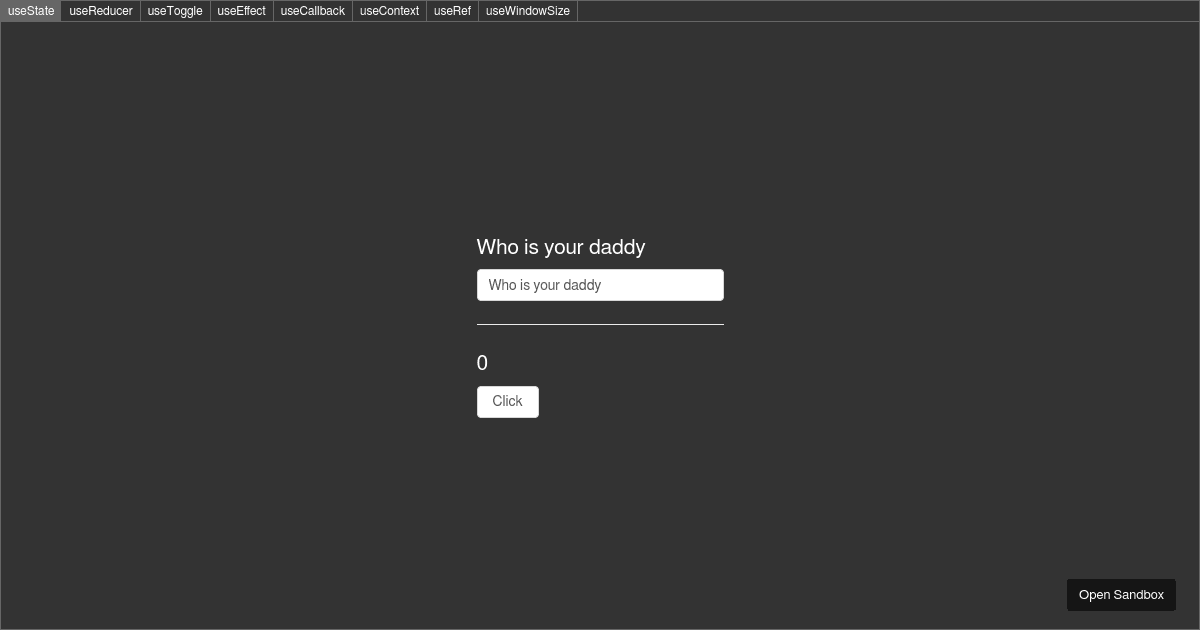Return to the useState demo tab
The image size is (1200, 630).
click(31, 11)
